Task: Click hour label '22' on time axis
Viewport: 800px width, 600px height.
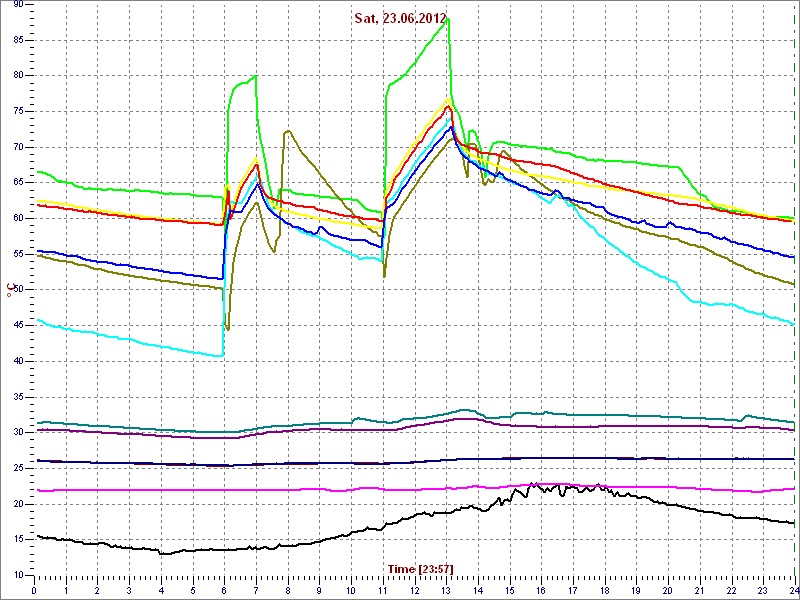Action: (x=732, y=588)
